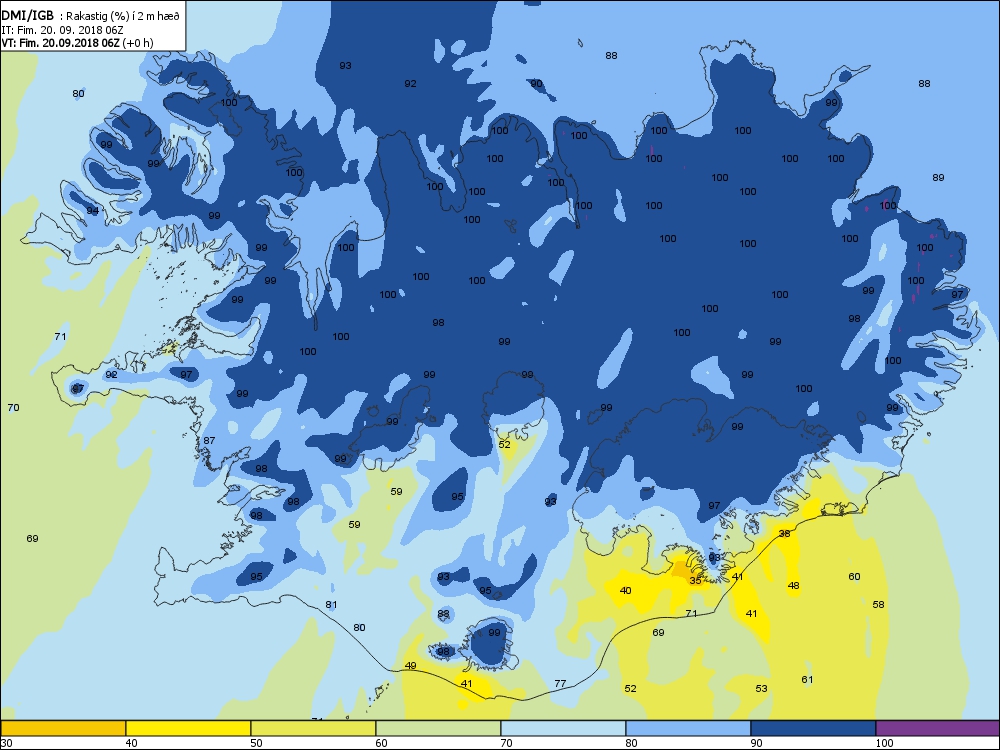1000x750 pixels.
Task: Click the purple legend swatch above 100
Action: 938,728
